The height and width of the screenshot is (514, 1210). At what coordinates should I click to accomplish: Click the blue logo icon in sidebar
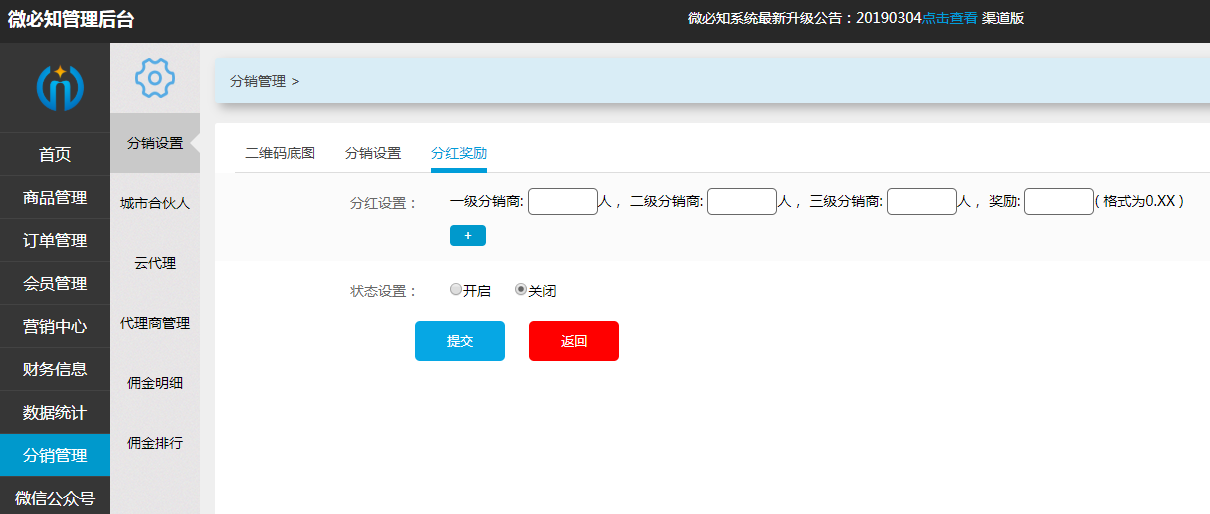tap(60, 87)
